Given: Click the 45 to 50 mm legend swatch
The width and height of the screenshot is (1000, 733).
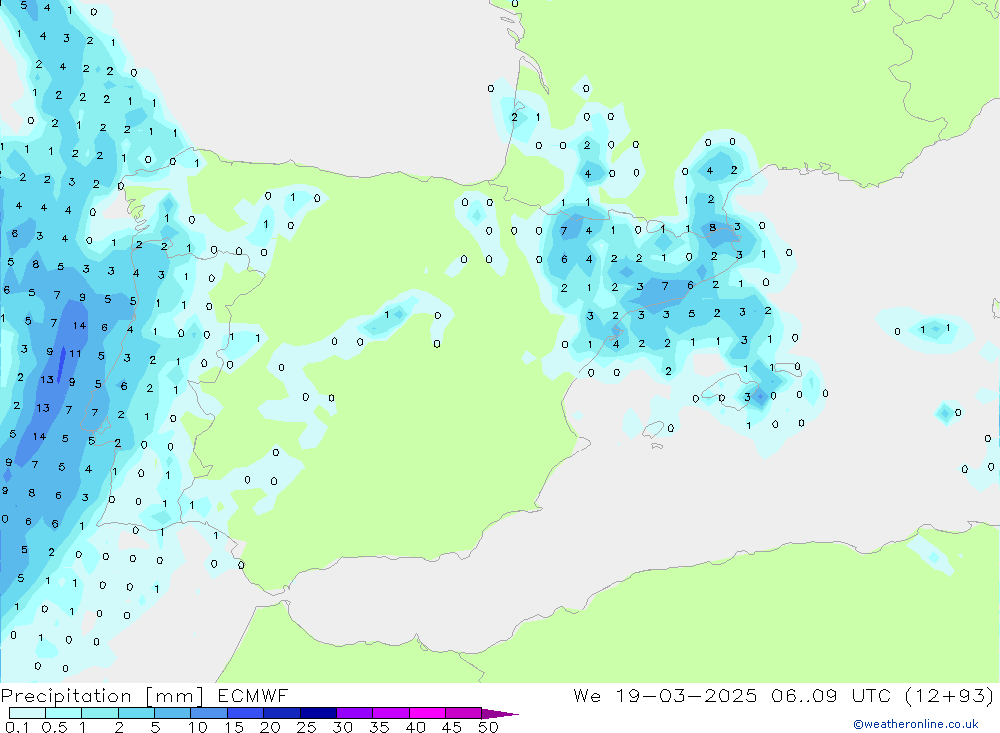Looking at the screenshot, I should pyautogui.click(x=464, y=713).
